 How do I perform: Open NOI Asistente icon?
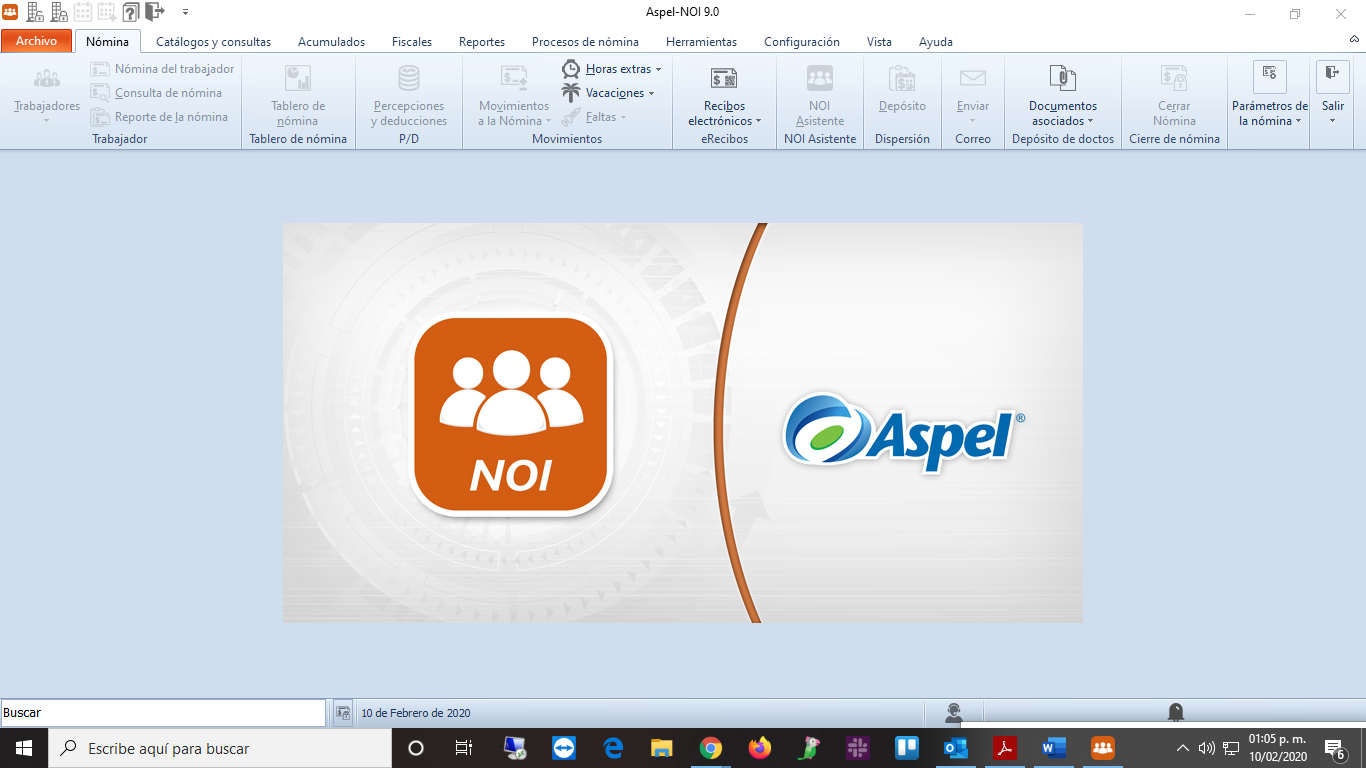820,79
